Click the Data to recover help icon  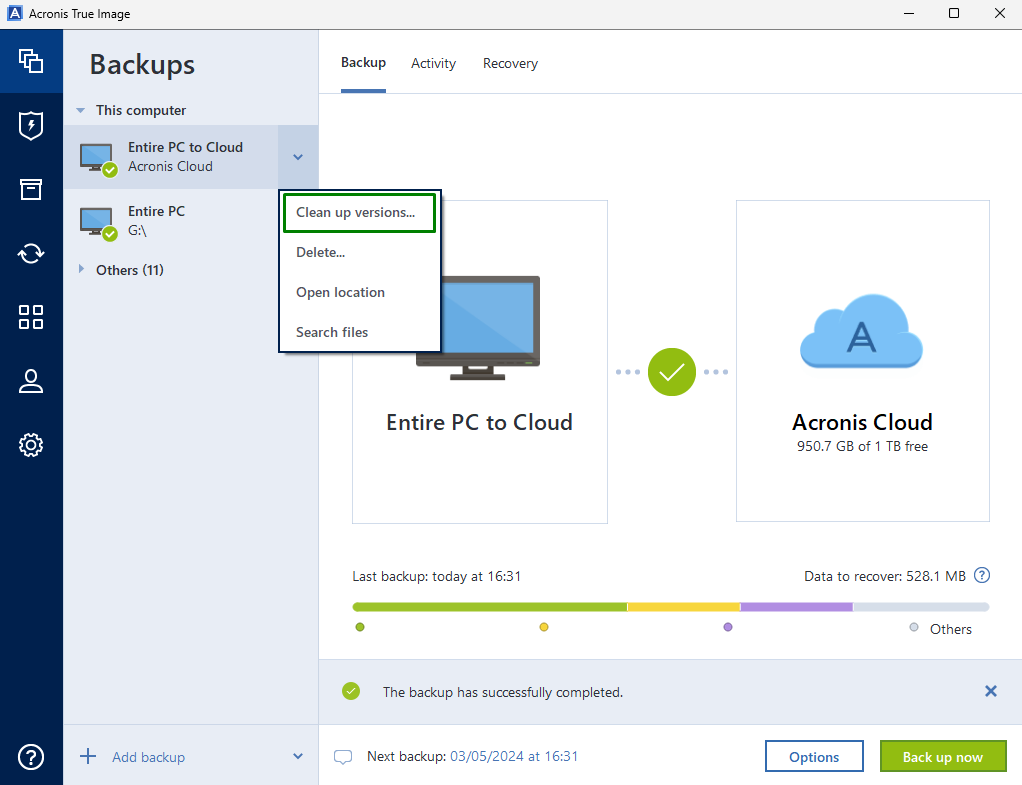(982, 575)
